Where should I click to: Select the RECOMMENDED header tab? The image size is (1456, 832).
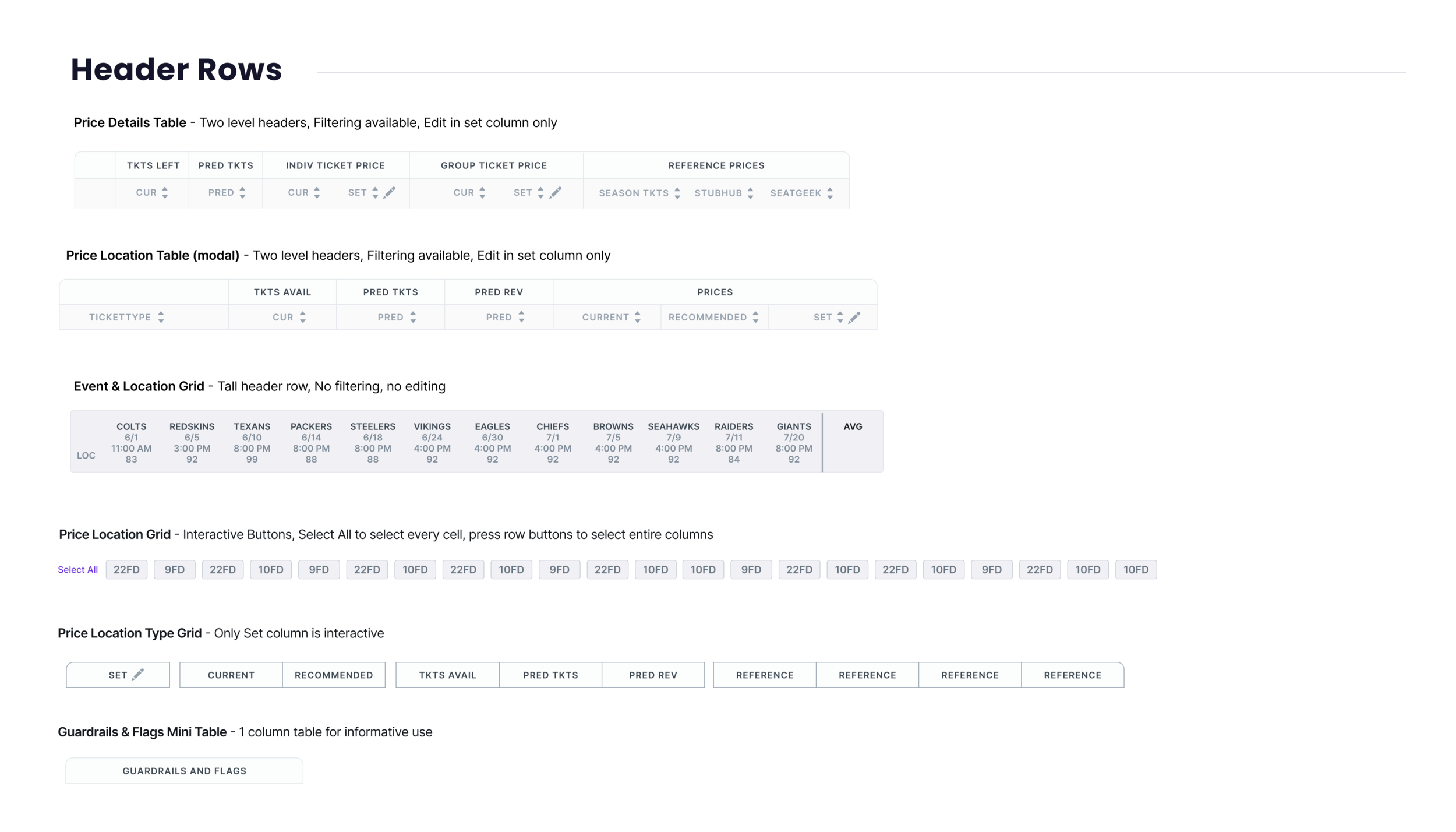tap(334, 675)
